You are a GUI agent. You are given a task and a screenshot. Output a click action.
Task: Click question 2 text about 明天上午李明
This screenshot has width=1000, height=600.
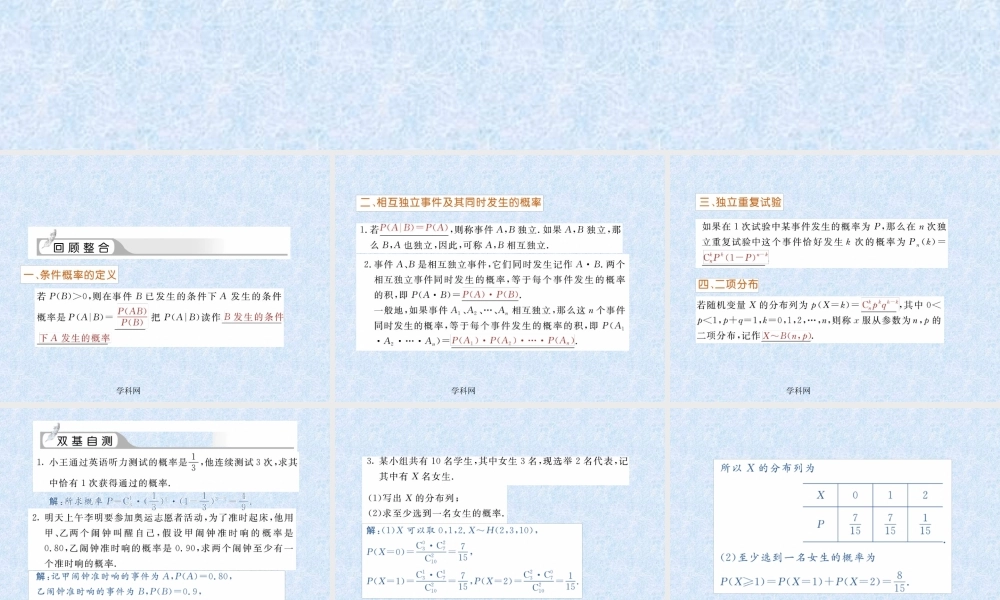coord(163,540)
